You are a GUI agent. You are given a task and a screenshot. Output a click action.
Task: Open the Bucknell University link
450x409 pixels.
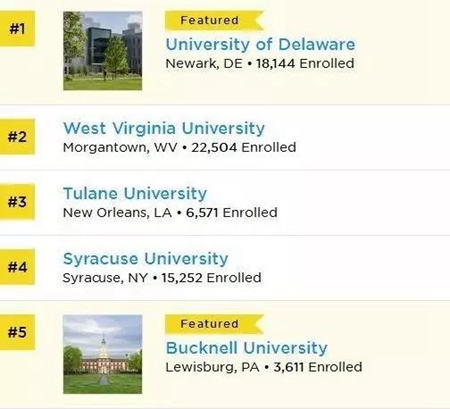[x=247, y=348]
